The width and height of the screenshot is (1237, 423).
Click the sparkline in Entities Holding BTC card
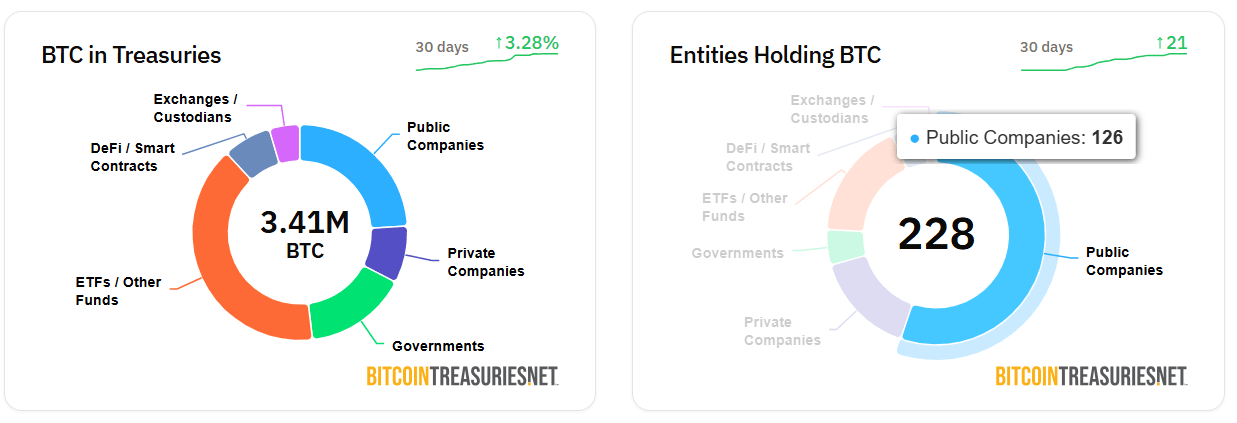point(1104,62)
